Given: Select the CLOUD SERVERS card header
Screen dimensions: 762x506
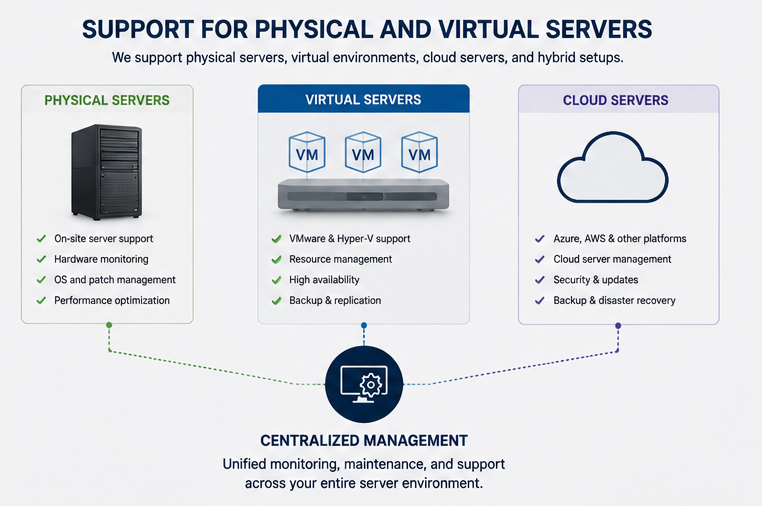Looking at the screenshot, I should point(618,100).
